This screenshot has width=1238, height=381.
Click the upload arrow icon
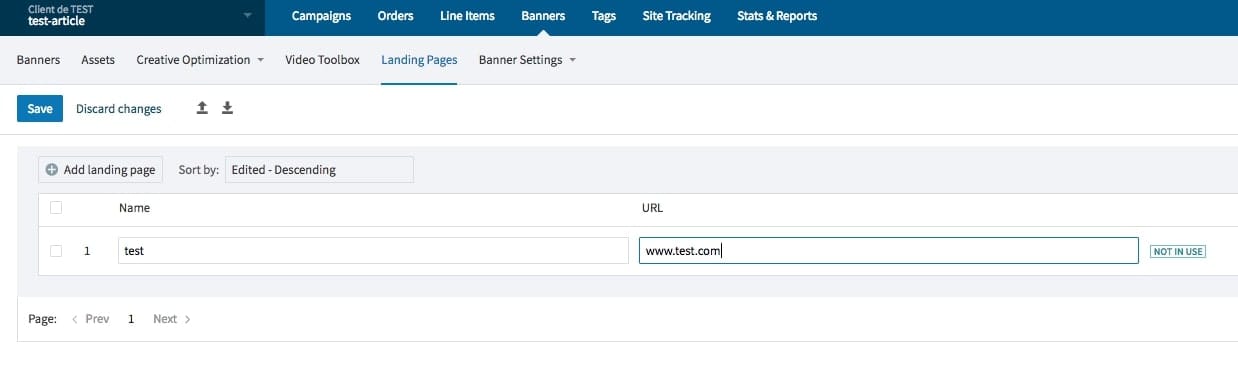tap(202, 108)
